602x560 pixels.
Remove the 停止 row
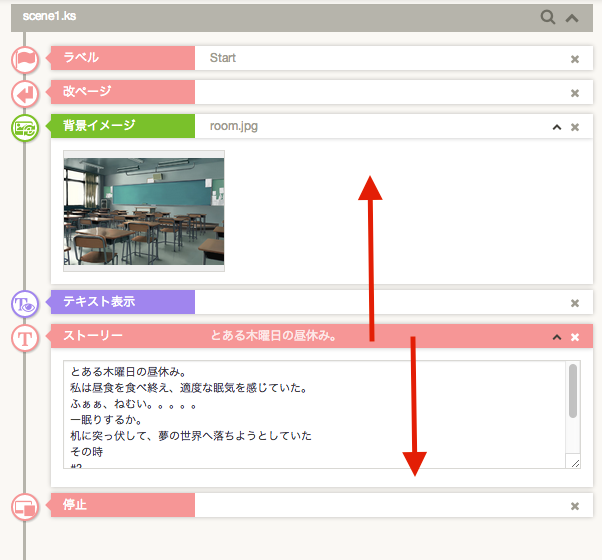(x=575, y=506)
